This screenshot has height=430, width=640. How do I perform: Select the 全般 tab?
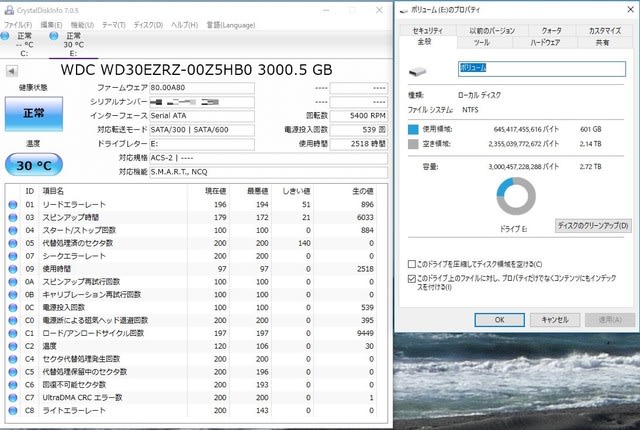pyautogui.click(x=424, y=42)
